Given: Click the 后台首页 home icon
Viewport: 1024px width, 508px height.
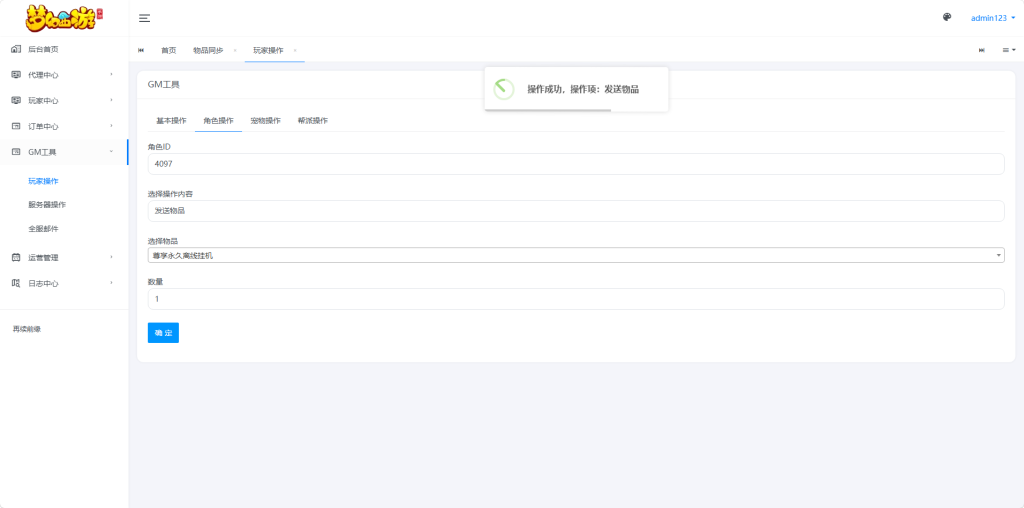Looking at the screenshot, I should click(16, 49).
